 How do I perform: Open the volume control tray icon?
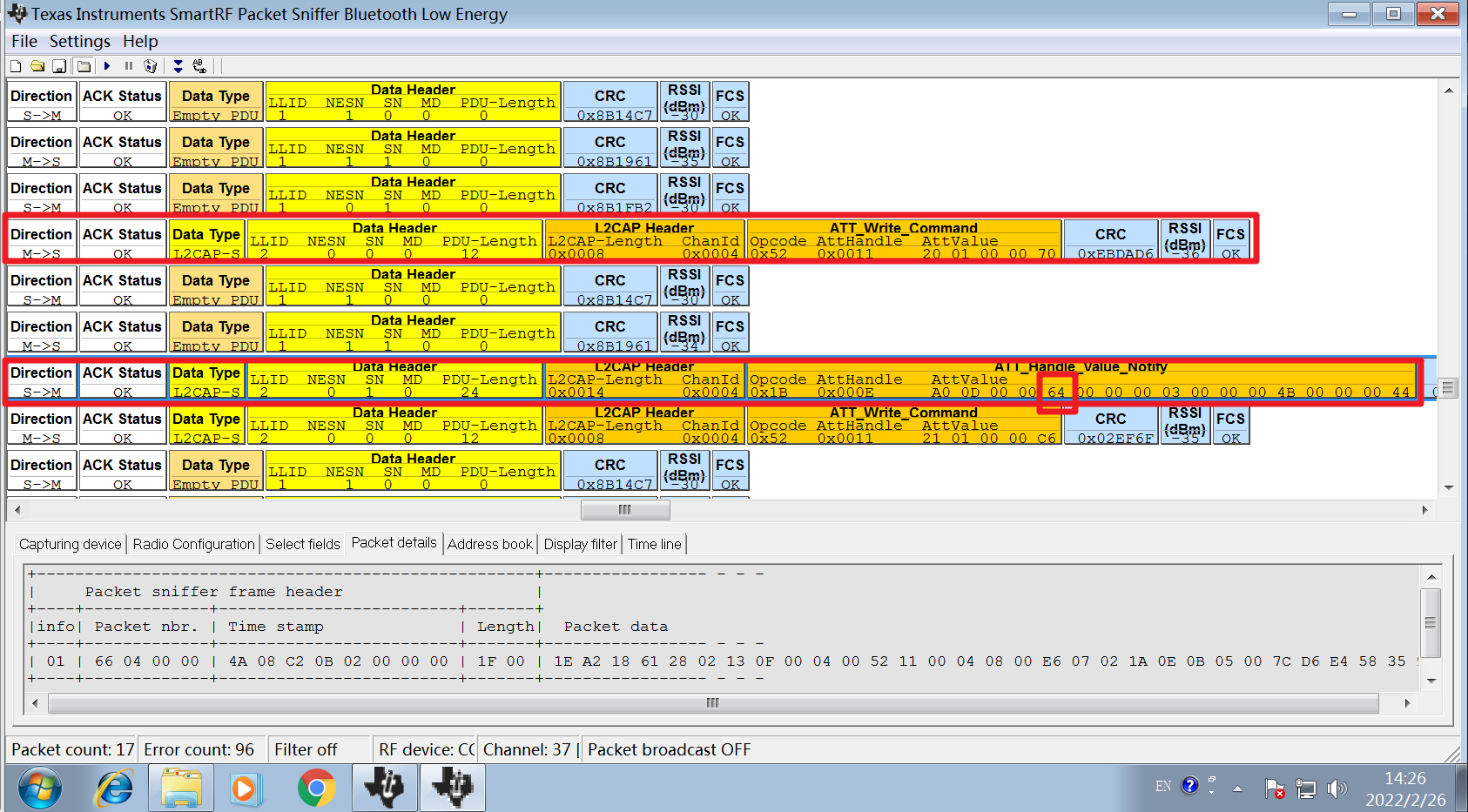1337,789
